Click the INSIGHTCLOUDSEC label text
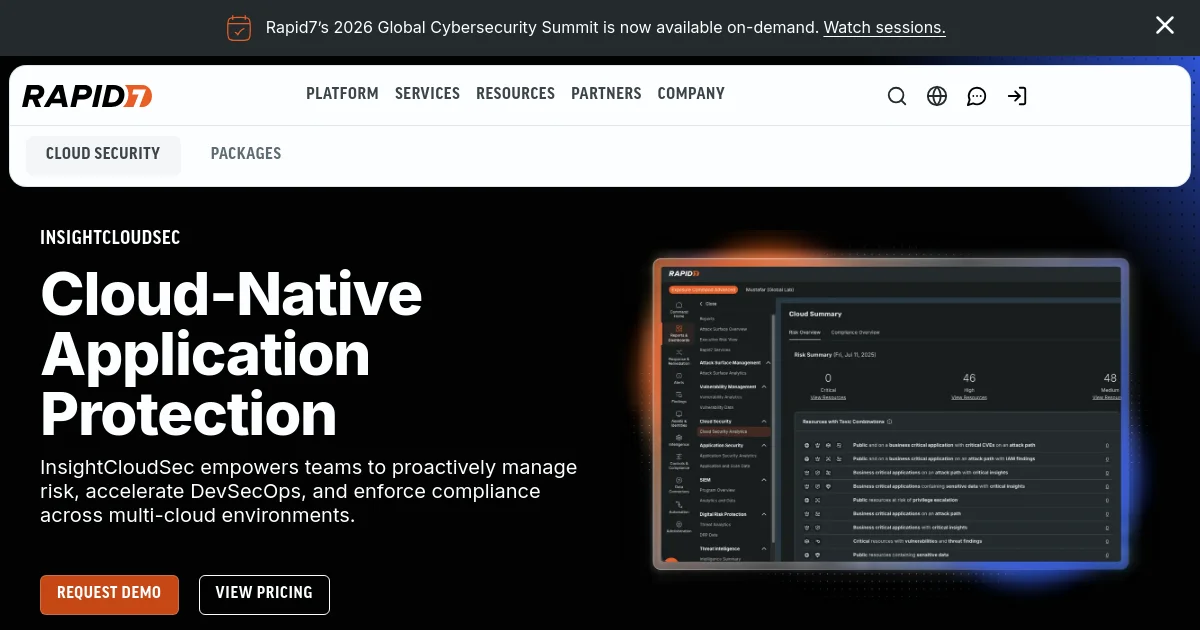The width and height of the screenshot is (1200, 630). pyautogui.click(x=110, y=238)
